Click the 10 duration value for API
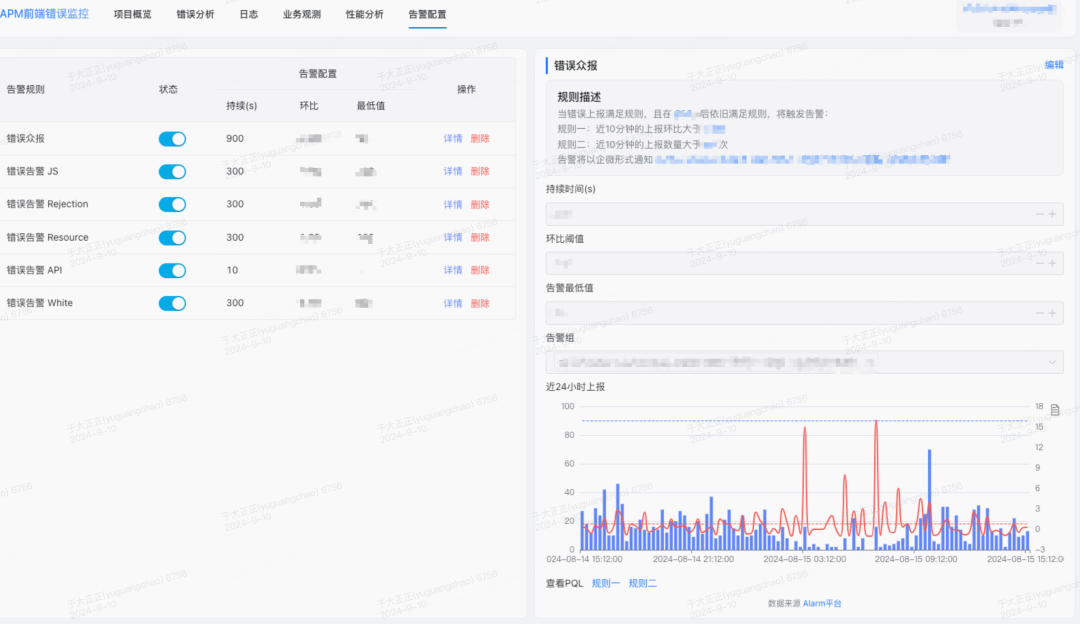The height and width of the screenshot is (624, 1080). tap(232, 270)
